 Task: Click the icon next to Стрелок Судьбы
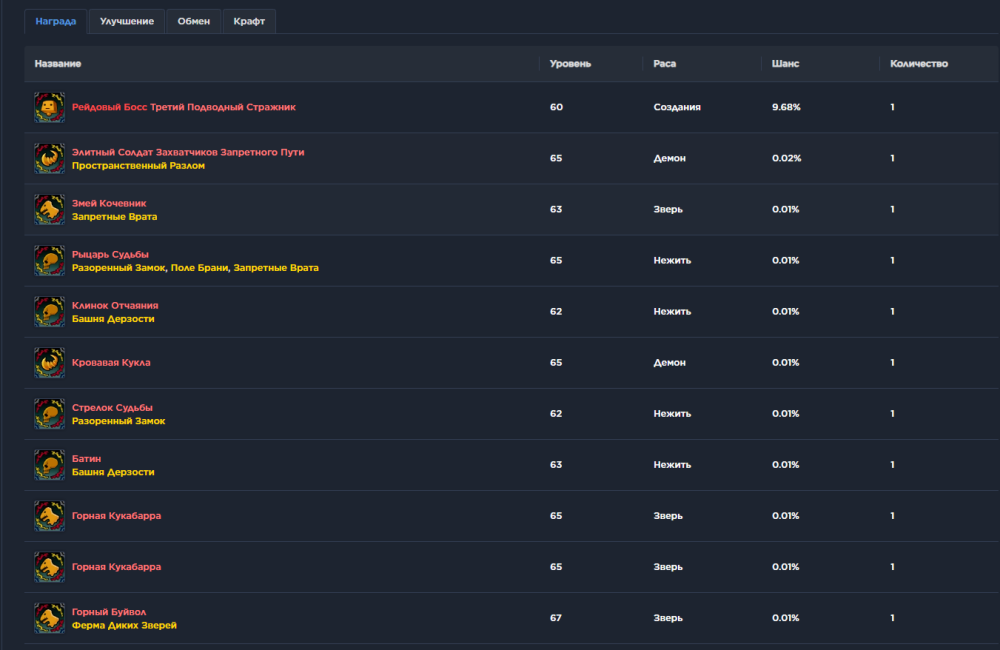click(49, 413)
